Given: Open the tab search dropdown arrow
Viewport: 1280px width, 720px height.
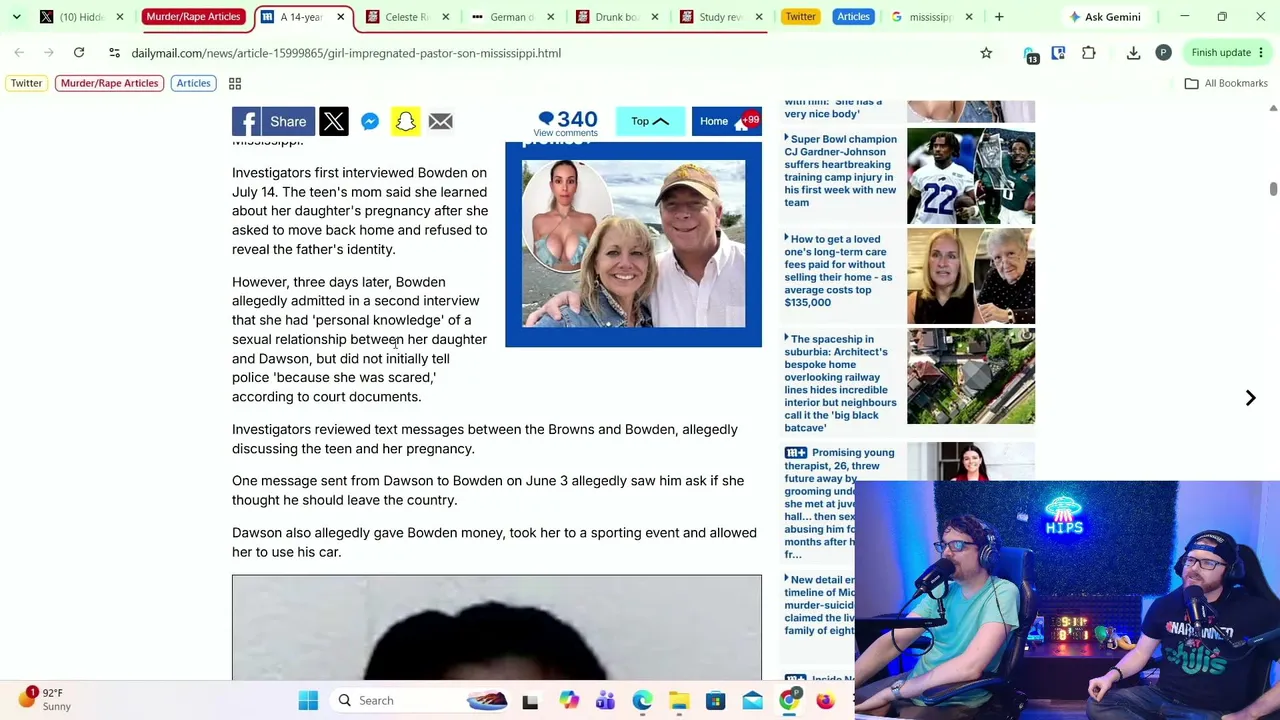Looking at the screenshot, I should (17, 17).
